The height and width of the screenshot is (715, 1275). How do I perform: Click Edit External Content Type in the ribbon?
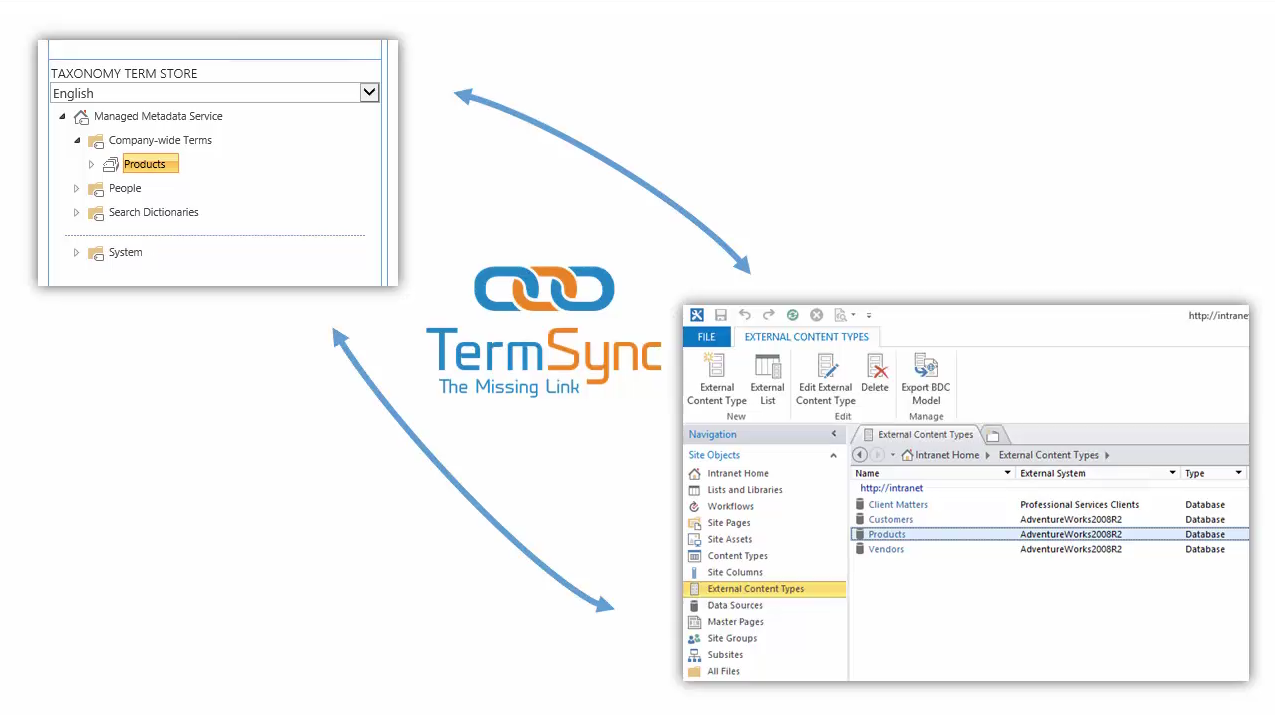point(826,380)
